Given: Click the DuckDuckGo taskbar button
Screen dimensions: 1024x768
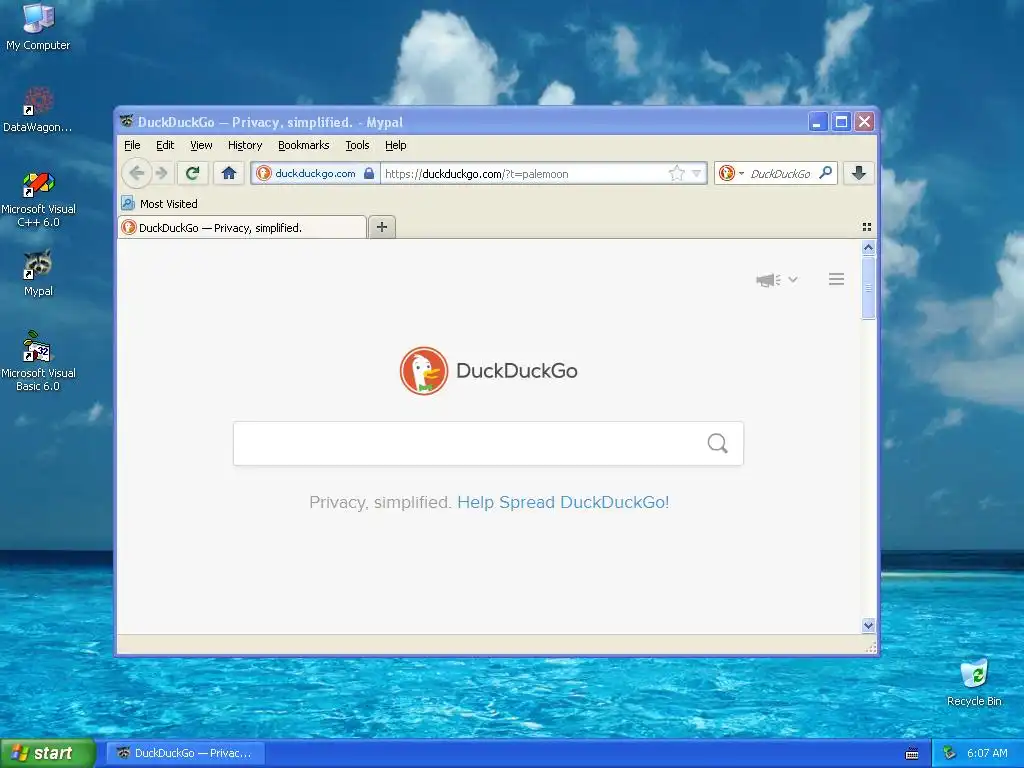Looking at the screenshot, I should pos(186,753).
